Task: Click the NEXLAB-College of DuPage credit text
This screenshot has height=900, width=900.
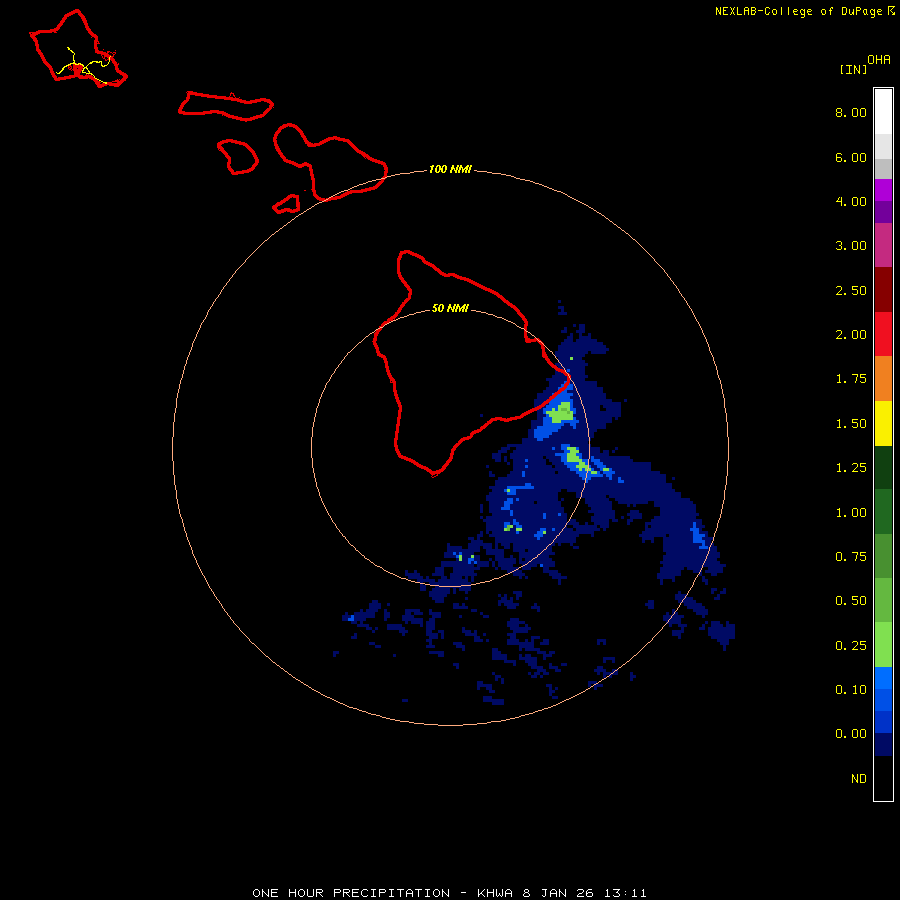Action: 799,11
